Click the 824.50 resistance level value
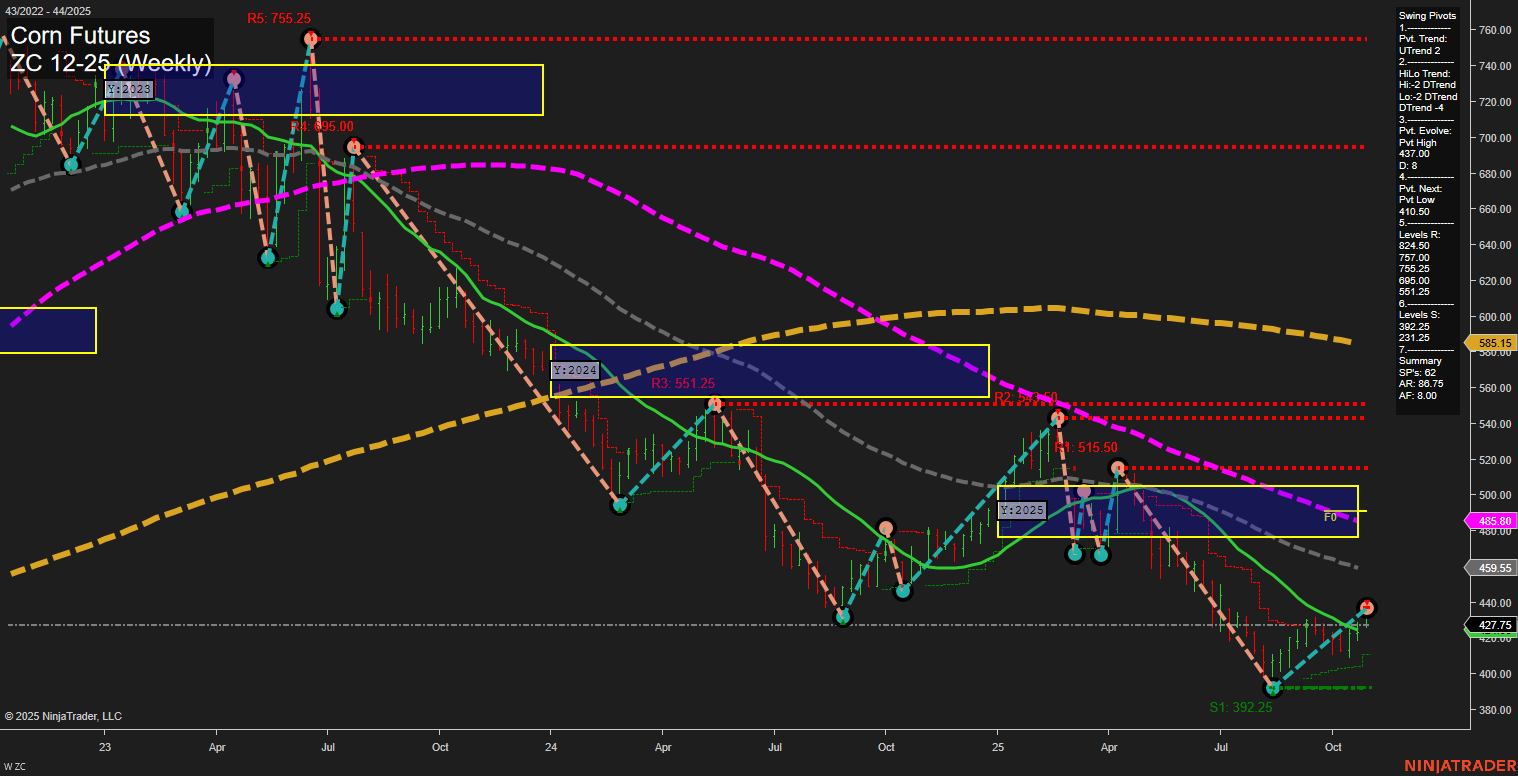Viewport: 1518px width, 776px height. pos(1415,246)
